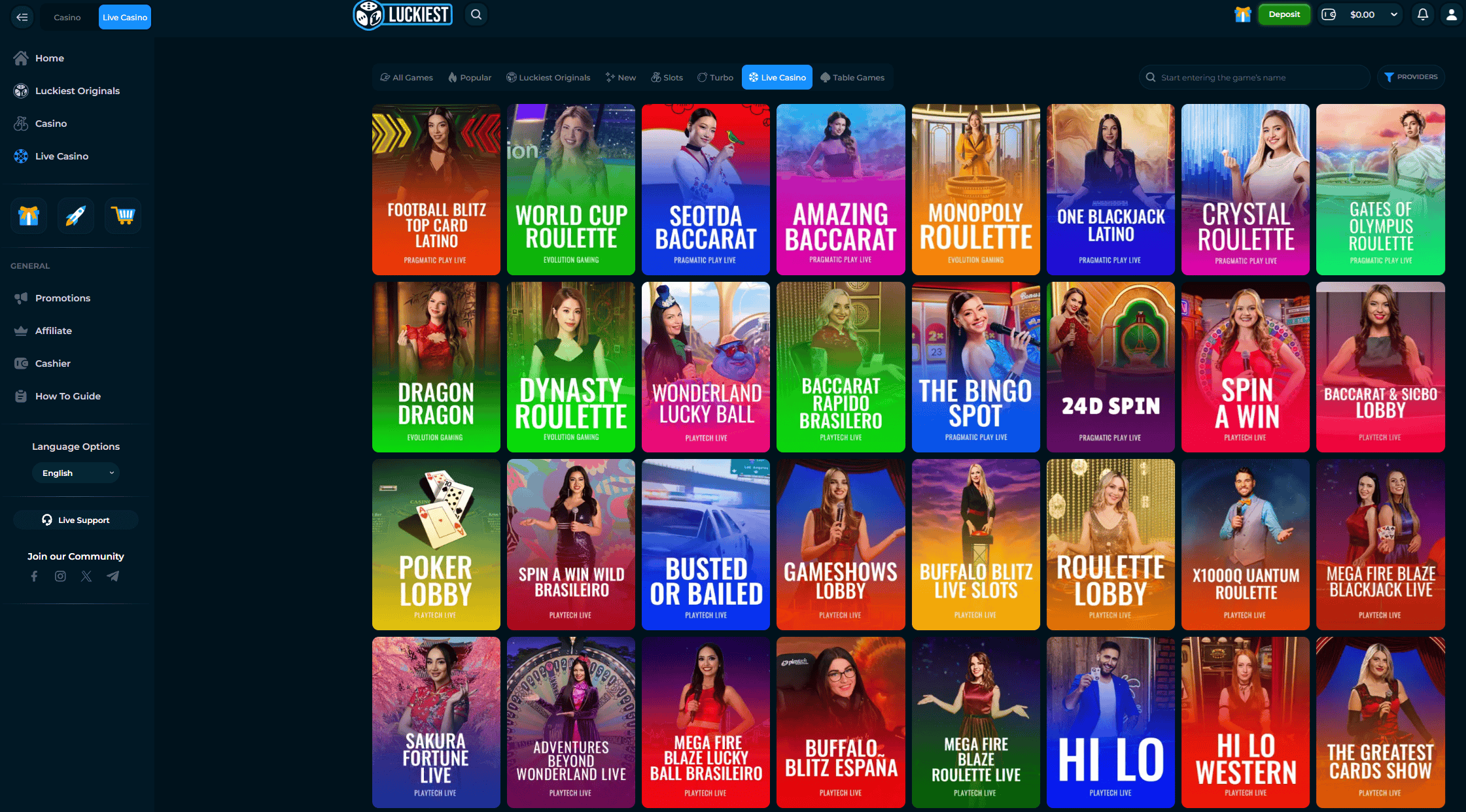Select the All Games tab
The width and height of the screenshot is (1466, 812).
[x=407, y=77]
